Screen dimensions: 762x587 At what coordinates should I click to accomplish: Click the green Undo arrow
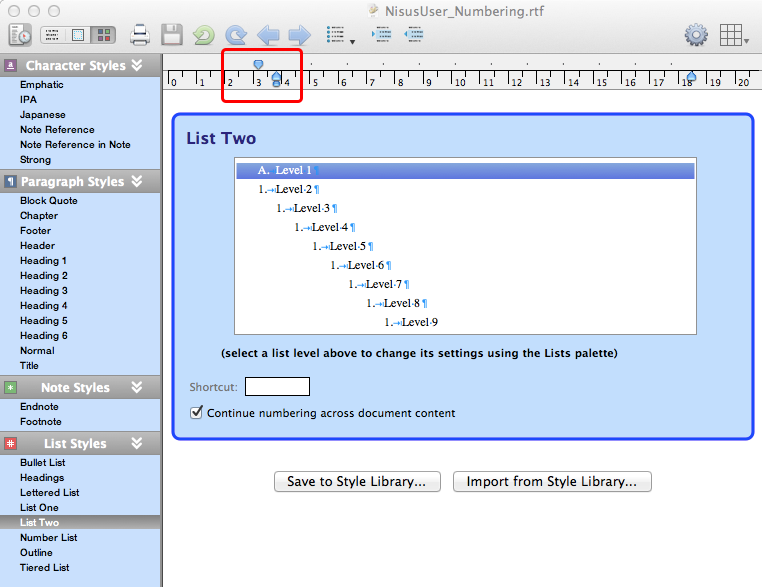click(204, 35)
